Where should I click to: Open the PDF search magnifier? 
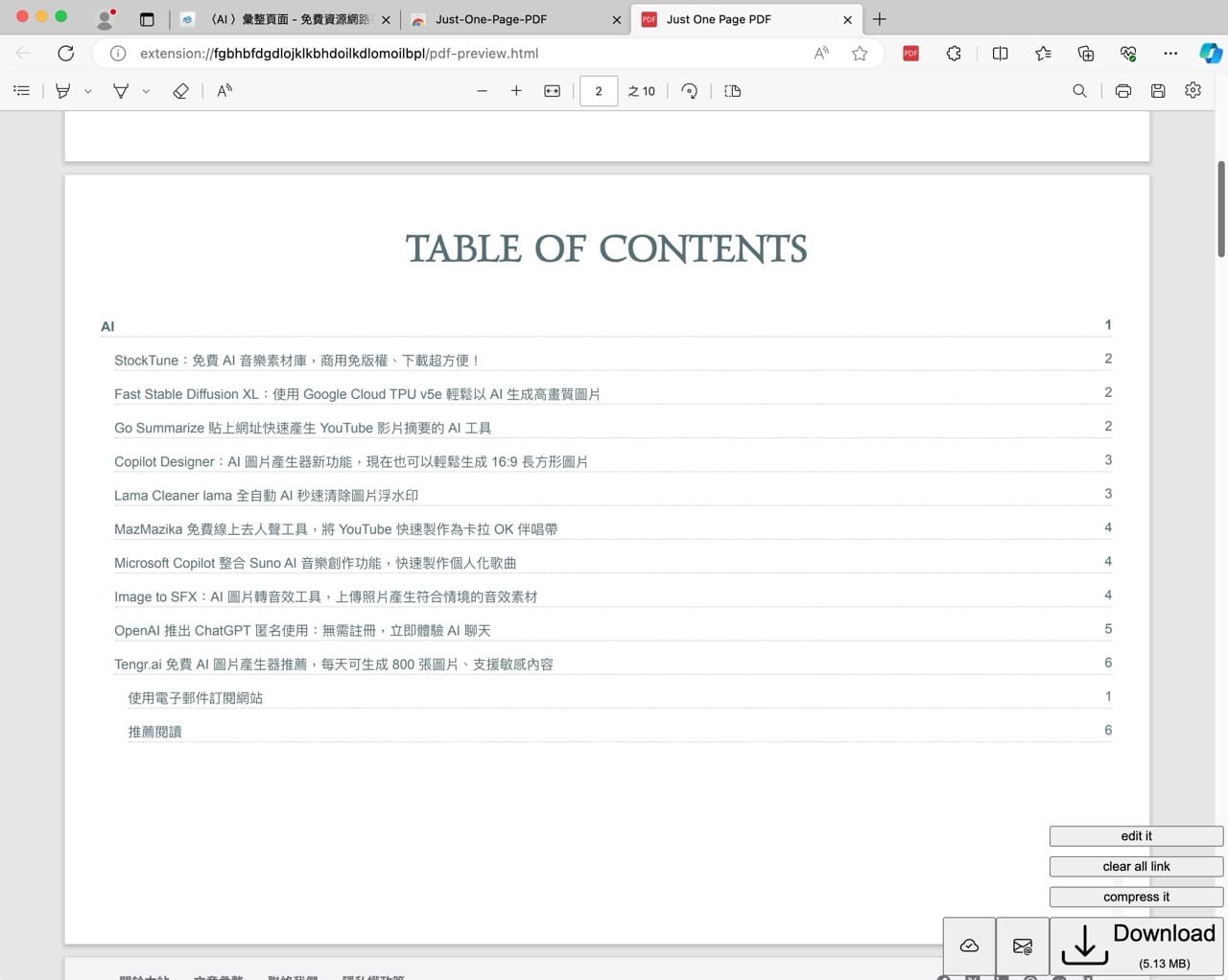tap(1079, 91)
